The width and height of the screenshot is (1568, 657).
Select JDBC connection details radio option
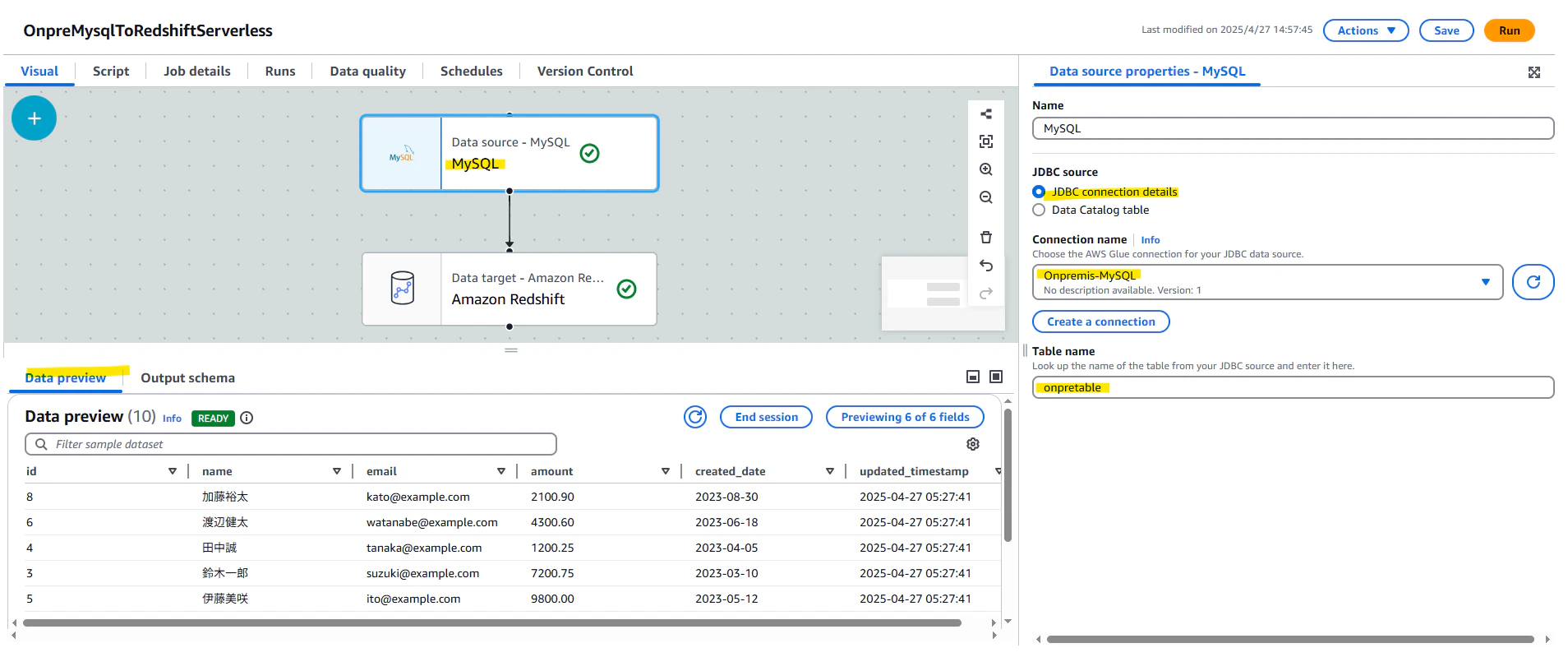(1039, 192)
